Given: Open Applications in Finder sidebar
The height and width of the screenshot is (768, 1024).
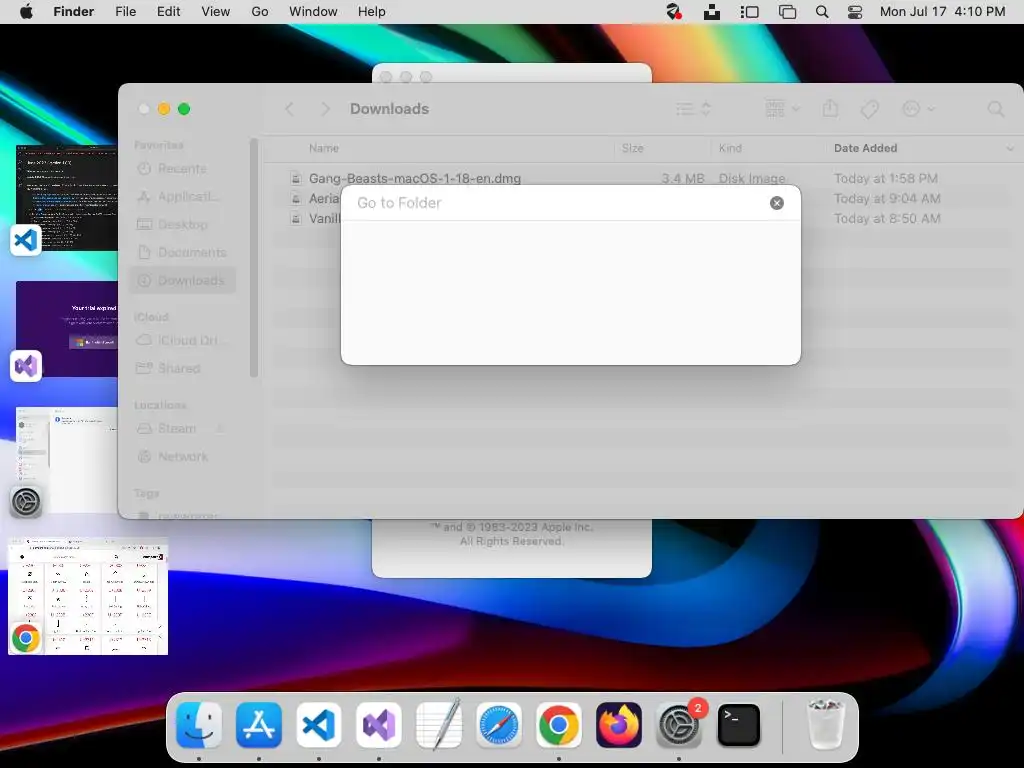Looking at the screenshot, I should point(182,197).
